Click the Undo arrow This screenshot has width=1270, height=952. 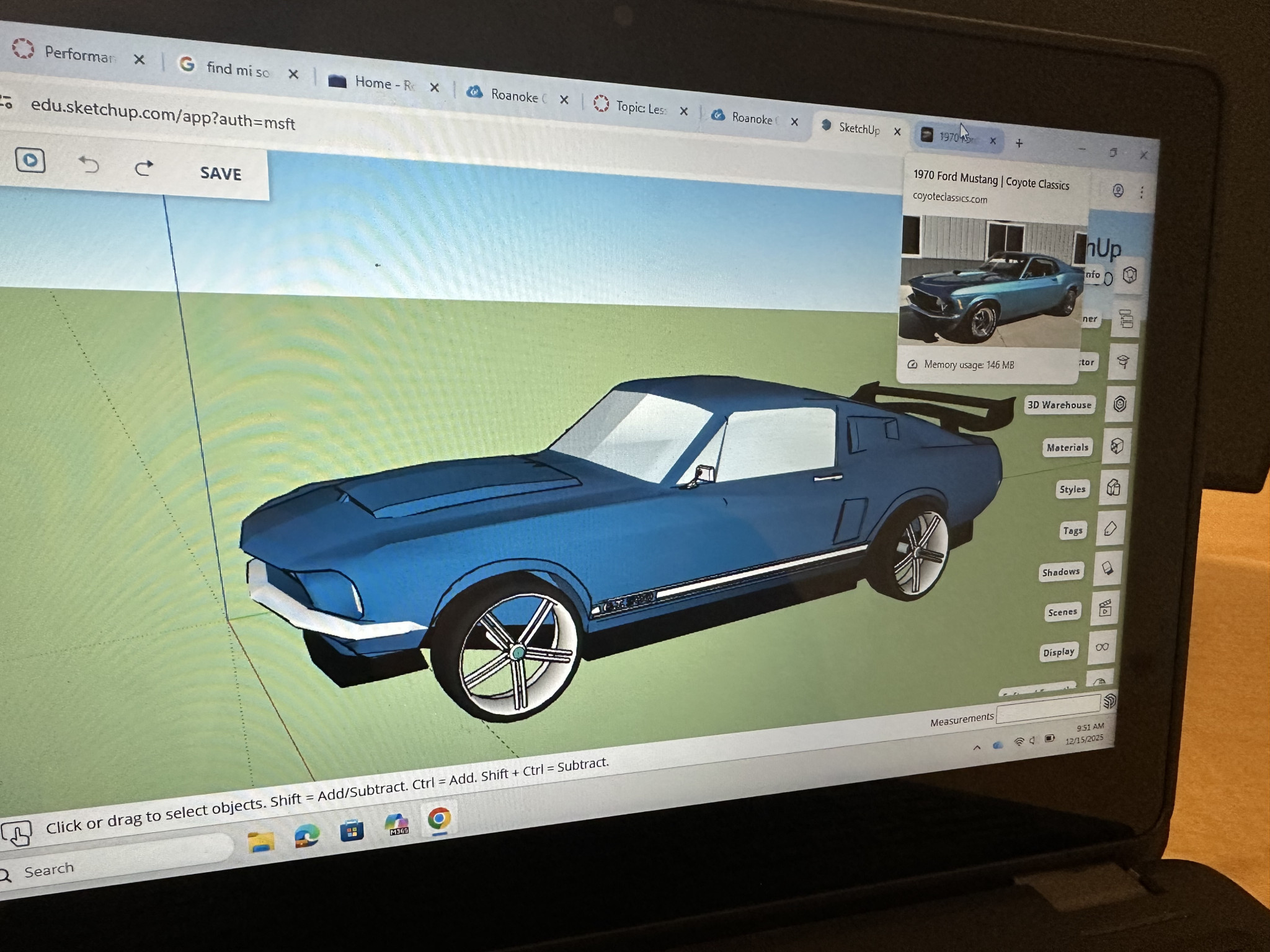click(x=89, y=164)
